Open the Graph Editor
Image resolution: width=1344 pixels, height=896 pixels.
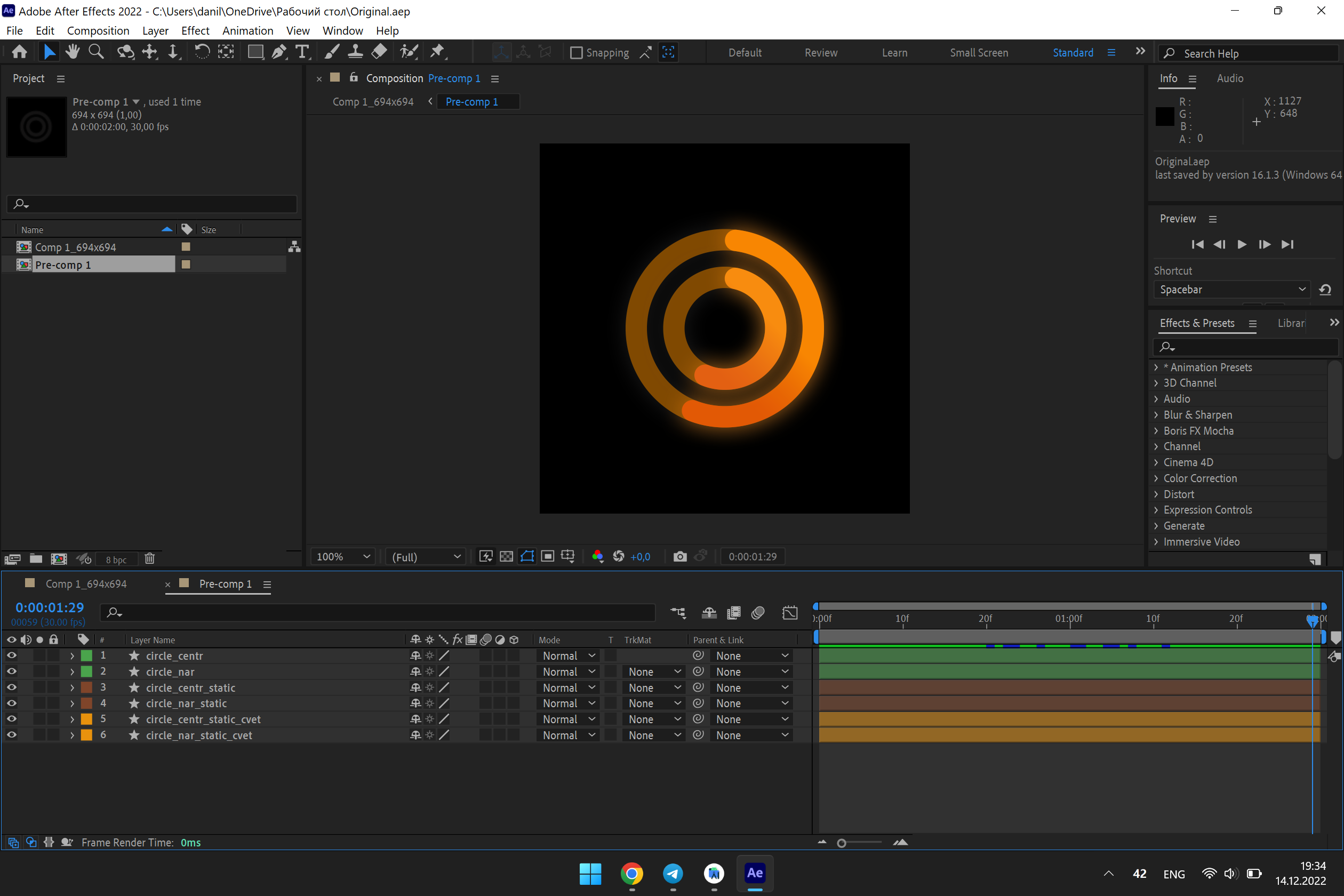click(x=790, y=613)
